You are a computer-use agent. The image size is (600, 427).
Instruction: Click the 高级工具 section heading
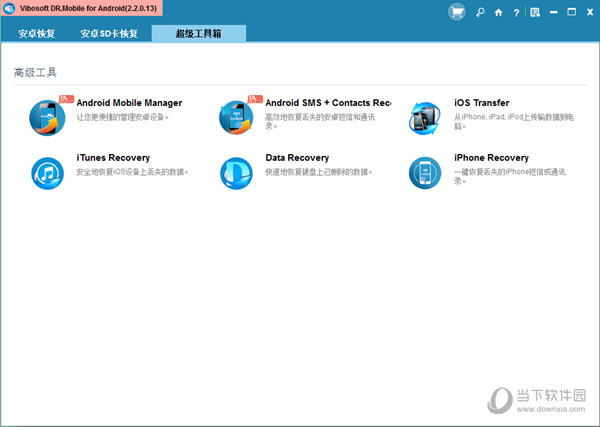click(35, 72)
